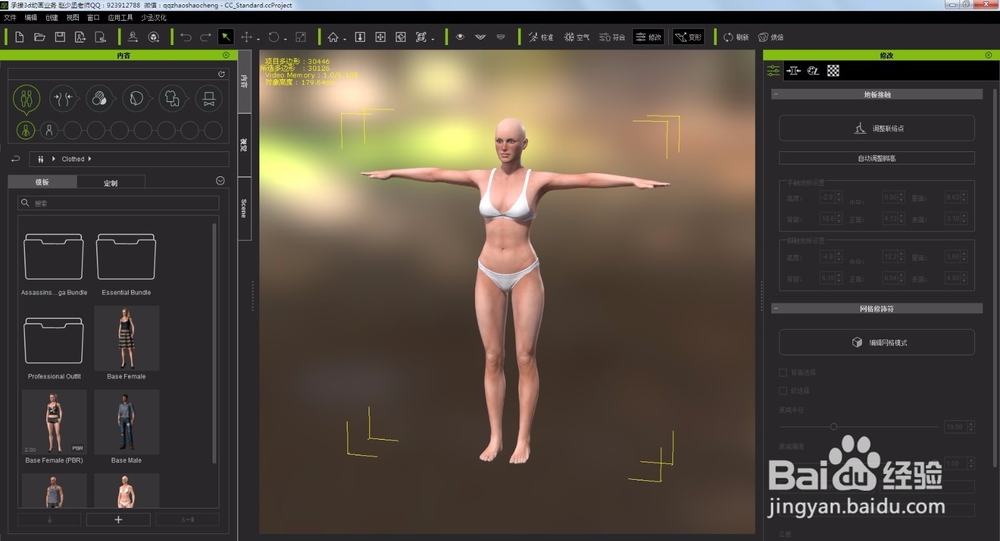Click the home view icon
Image resolution: width=1000 pixels, height=541 pixels.
(x=333, y=37)
